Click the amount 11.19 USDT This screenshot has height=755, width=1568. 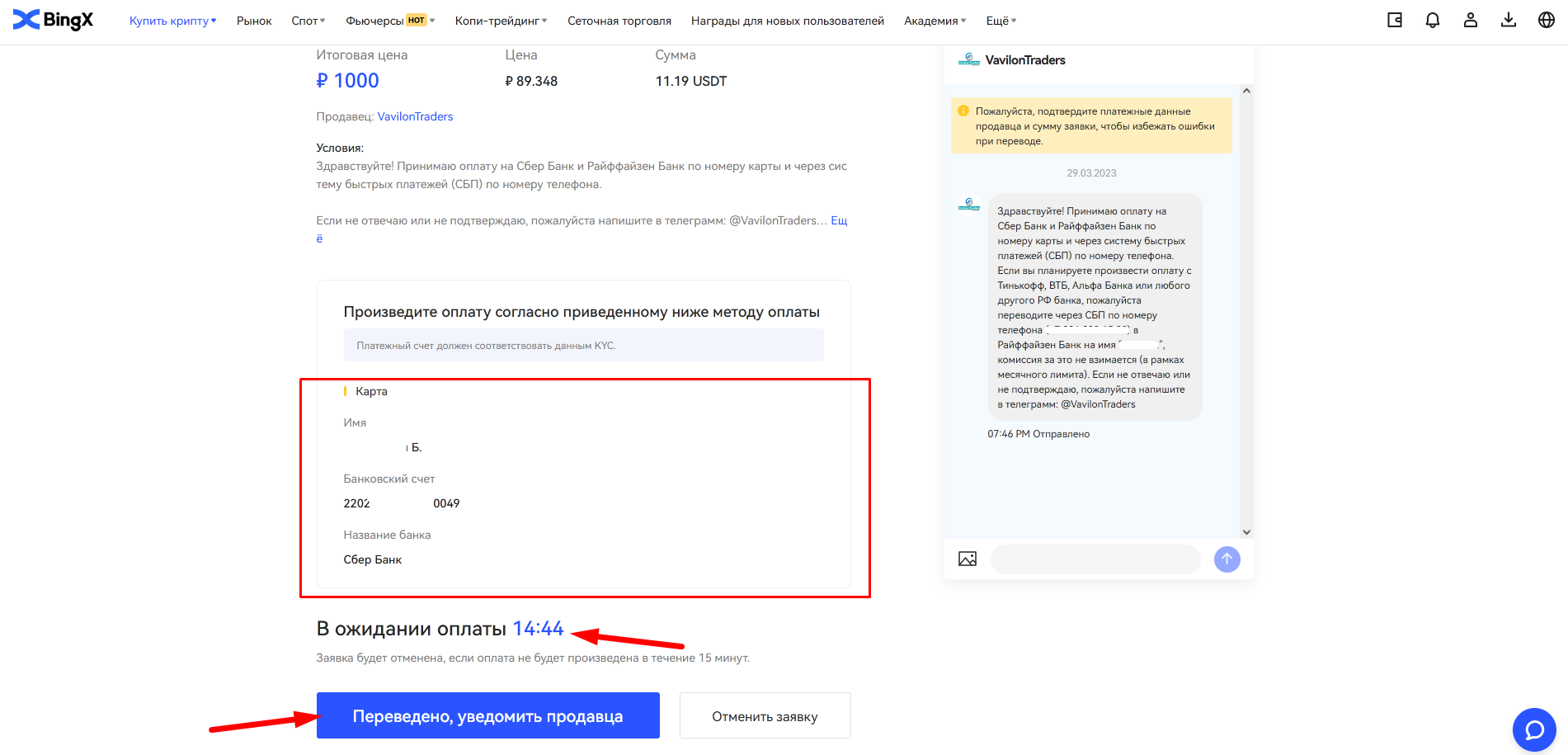click(x=691, y=81)
